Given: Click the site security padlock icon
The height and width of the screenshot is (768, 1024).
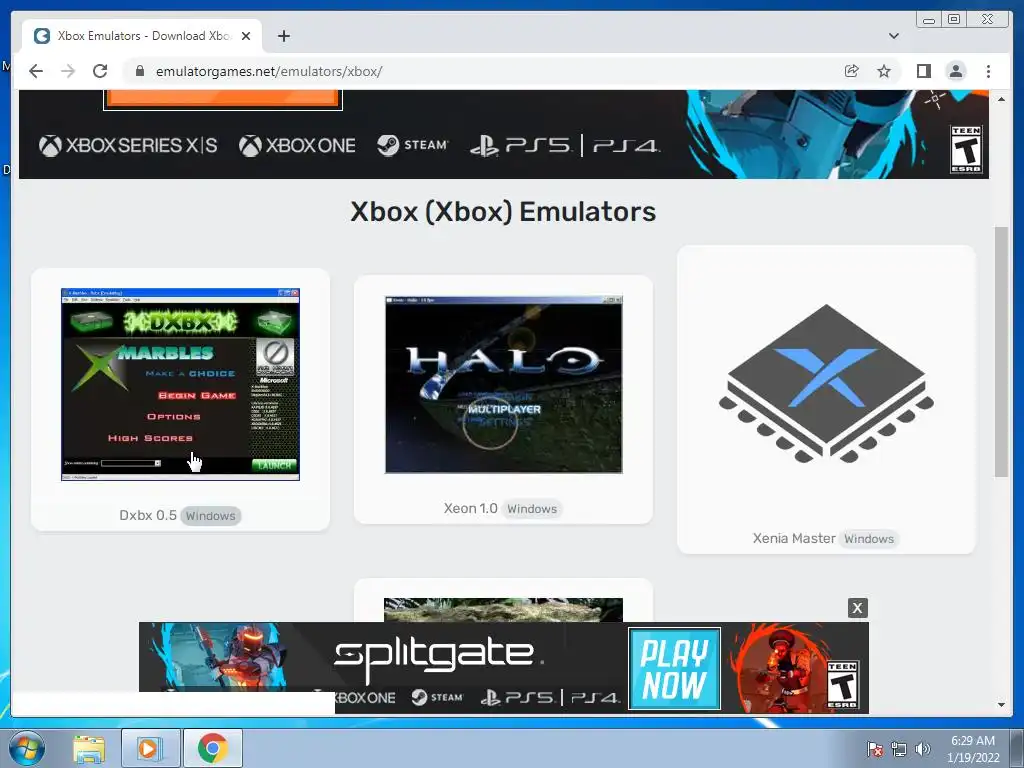Looking at the screenshot, I should pyautogui.click(x=139, y=71).
